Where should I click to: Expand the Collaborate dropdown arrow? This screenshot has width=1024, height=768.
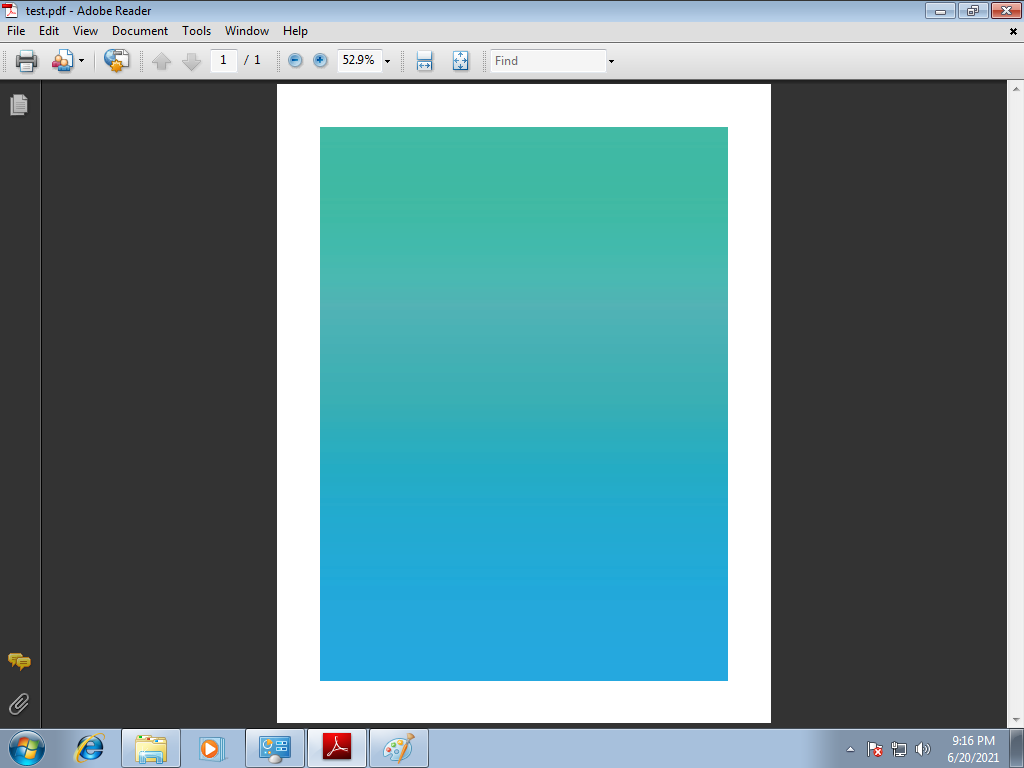click(x=81, y=61)
